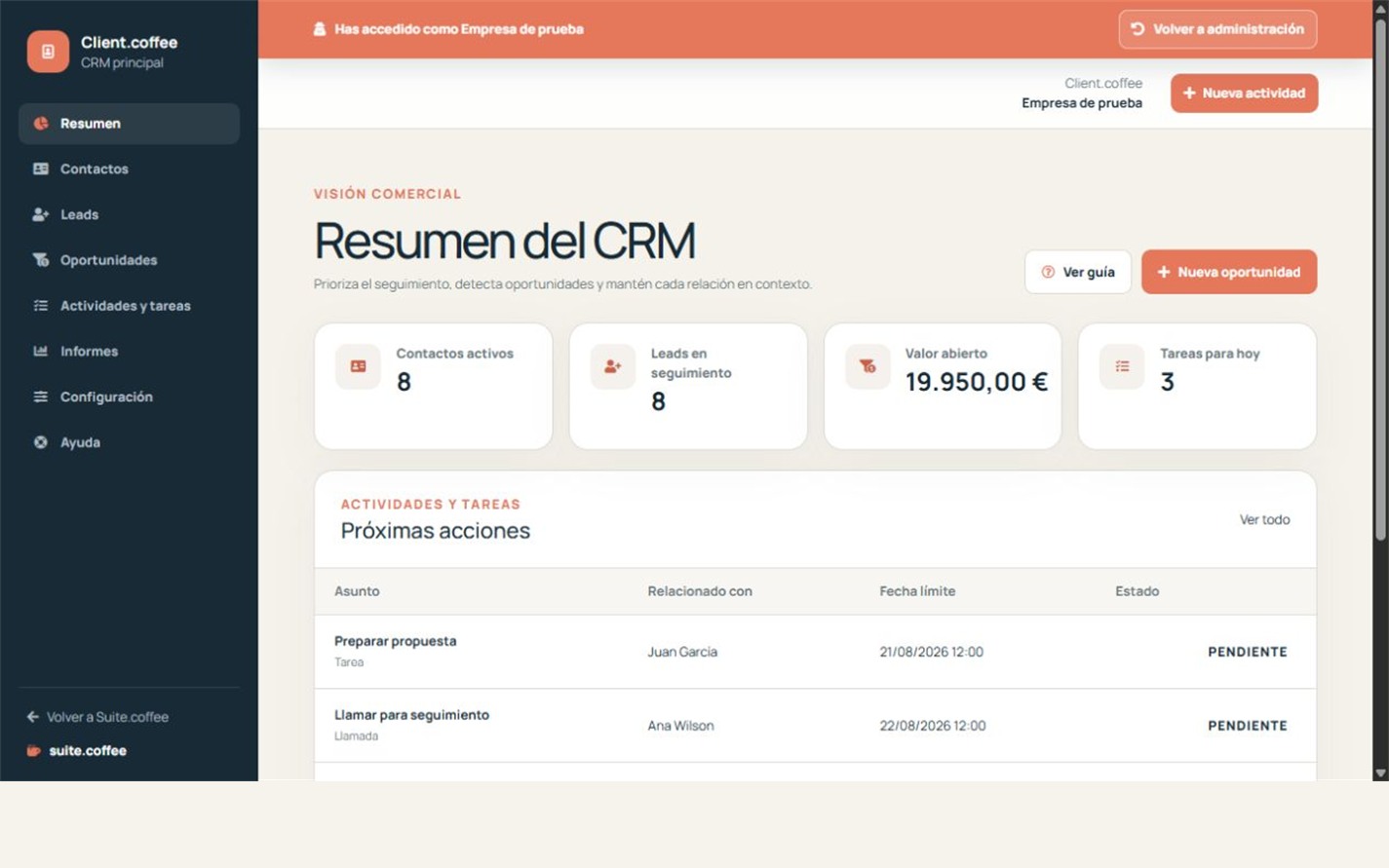Click the Contactos activos card icon

358,366
